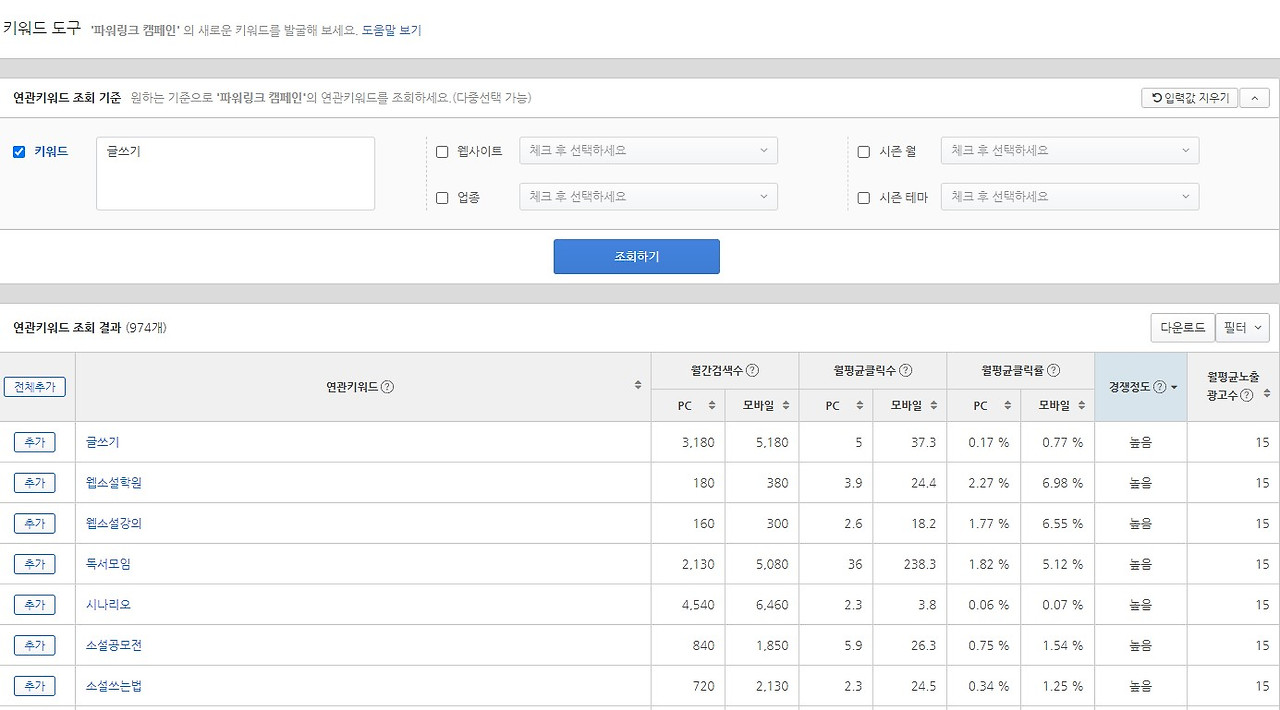Sort the 월평균노출 광고수 column
The width and height of the screenshot is (1280, 710).
click(1267, 393)
